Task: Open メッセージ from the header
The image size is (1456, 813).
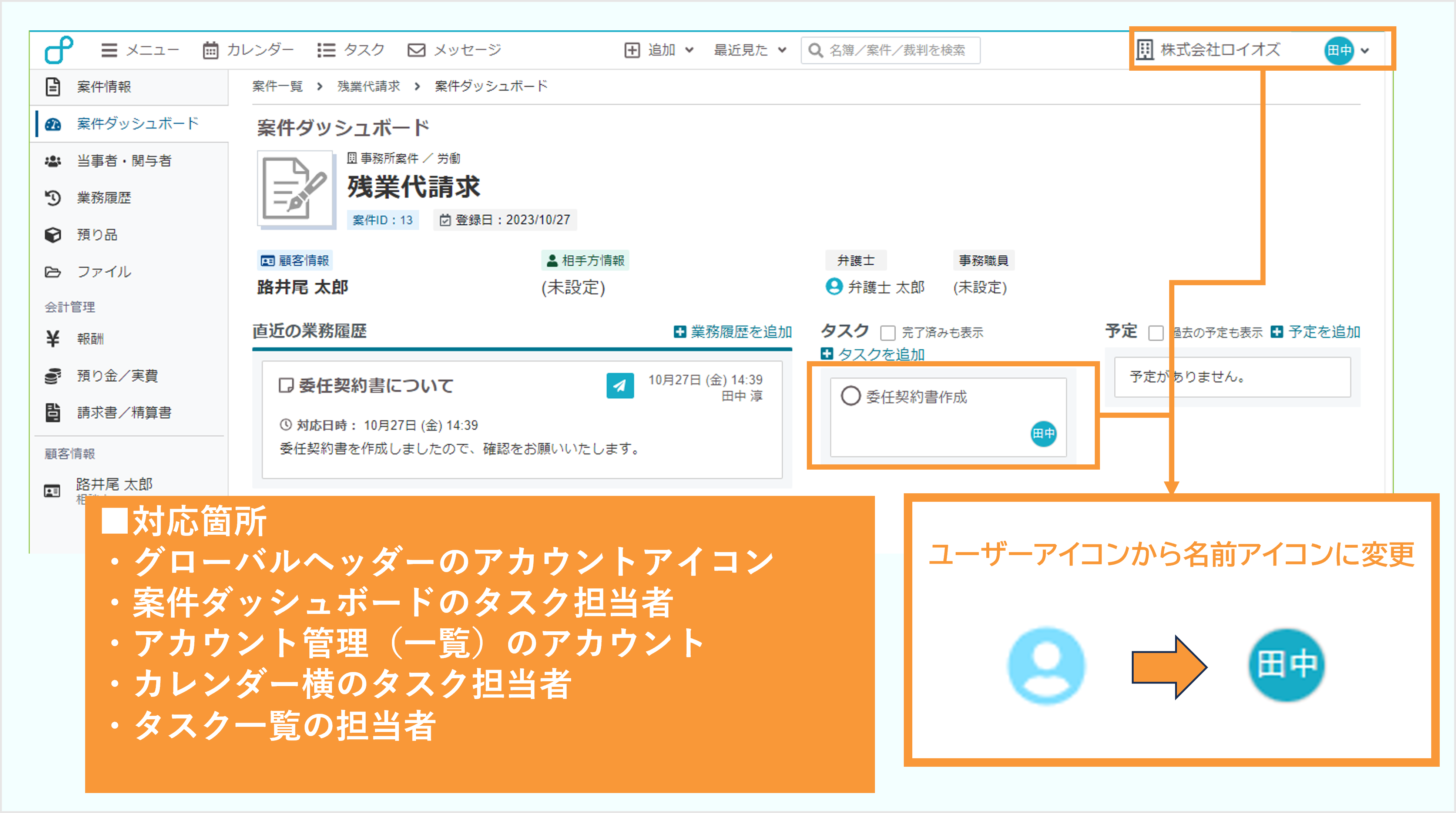Action: tap(454, 50)
